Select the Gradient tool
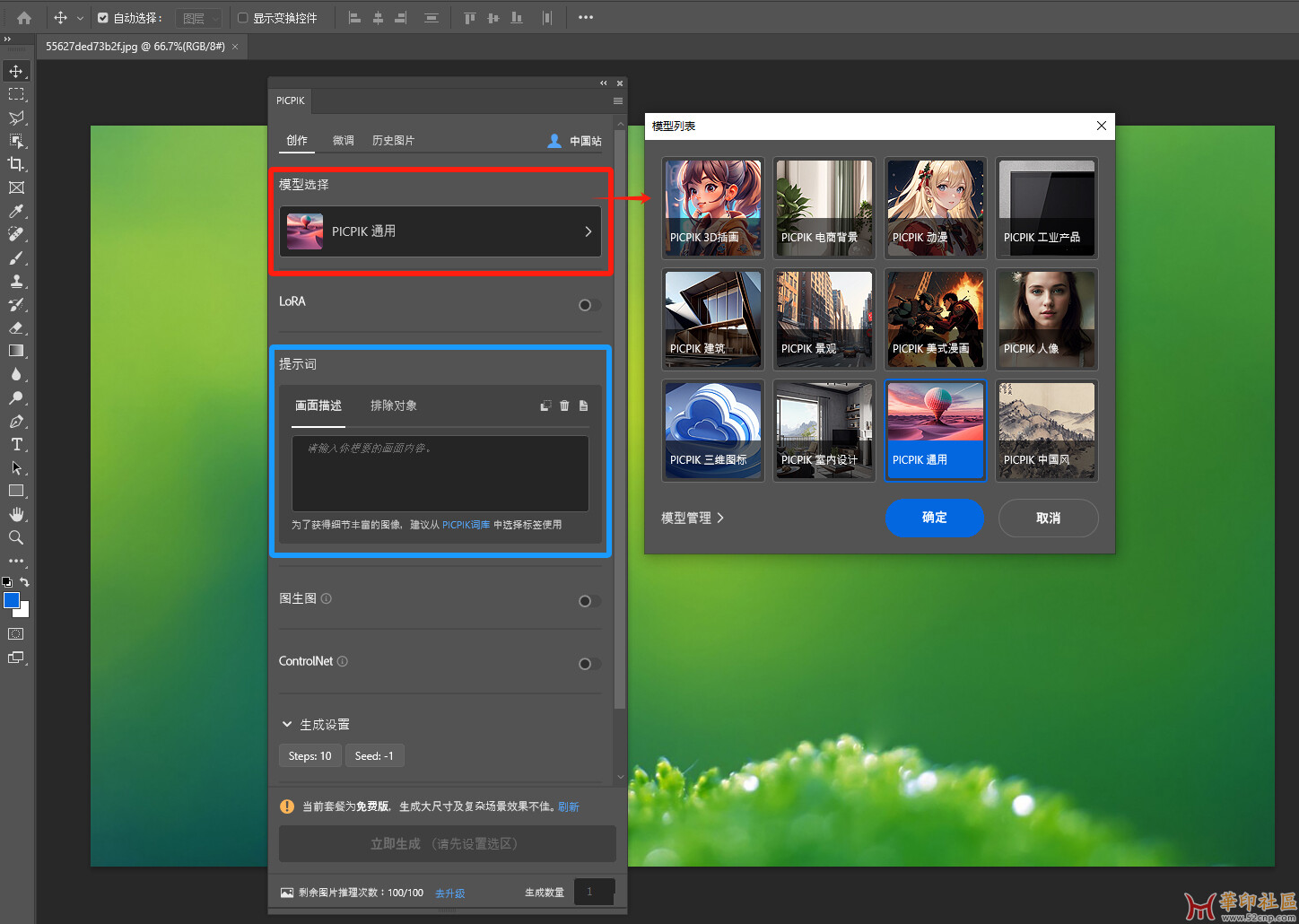1299x924 pixels. [x=16, y=351]
